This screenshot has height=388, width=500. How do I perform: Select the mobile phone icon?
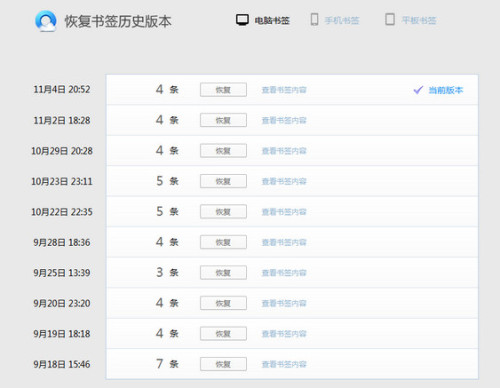pyautogui.click(x=314, y=20)
